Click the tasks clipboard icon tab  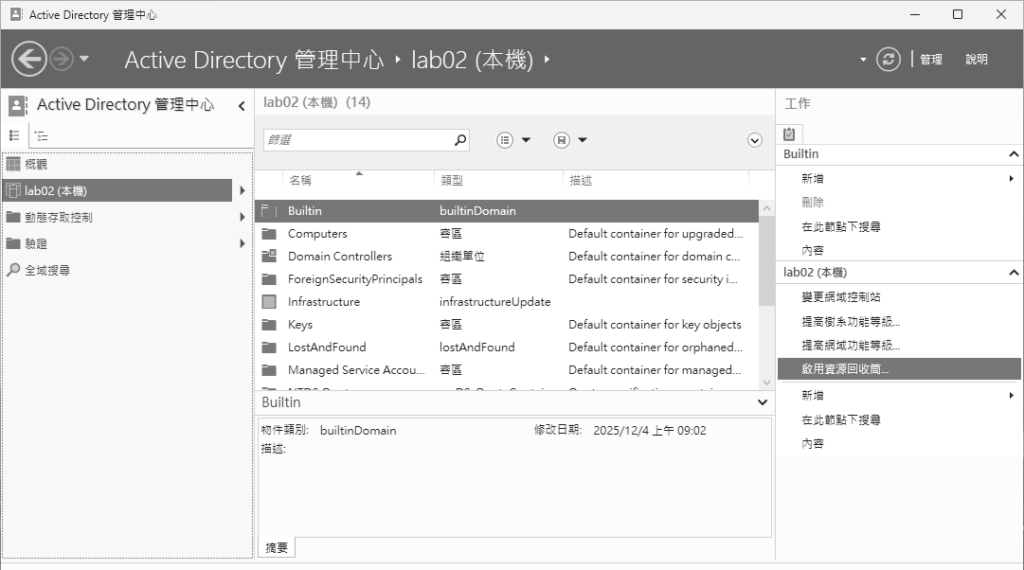point(789,134)
